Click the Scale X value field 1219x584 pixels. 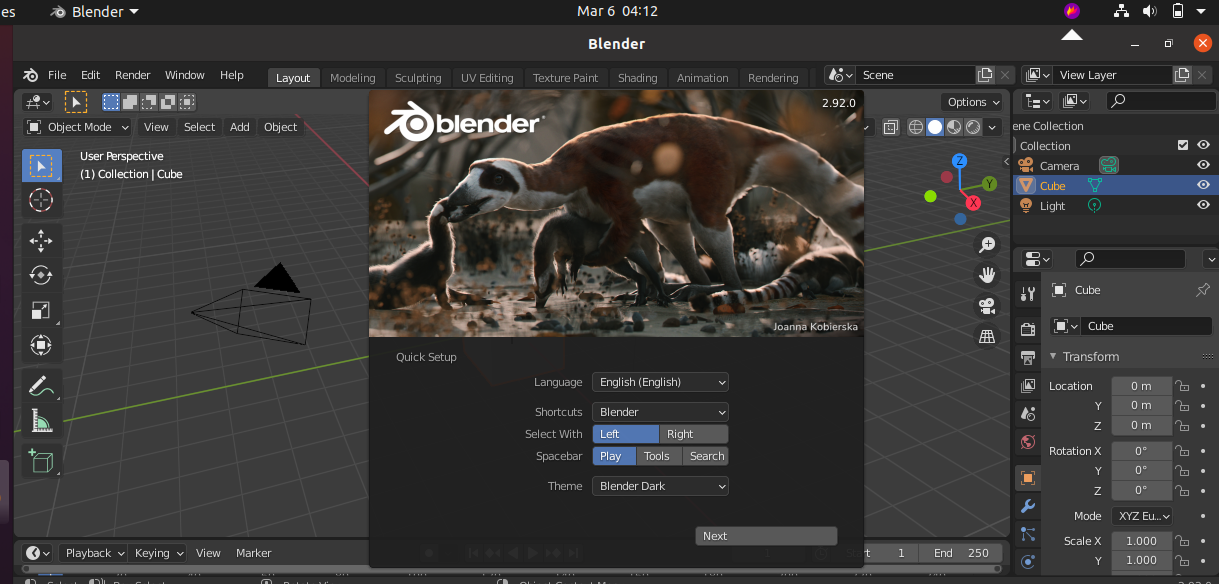pos(1141,541)
